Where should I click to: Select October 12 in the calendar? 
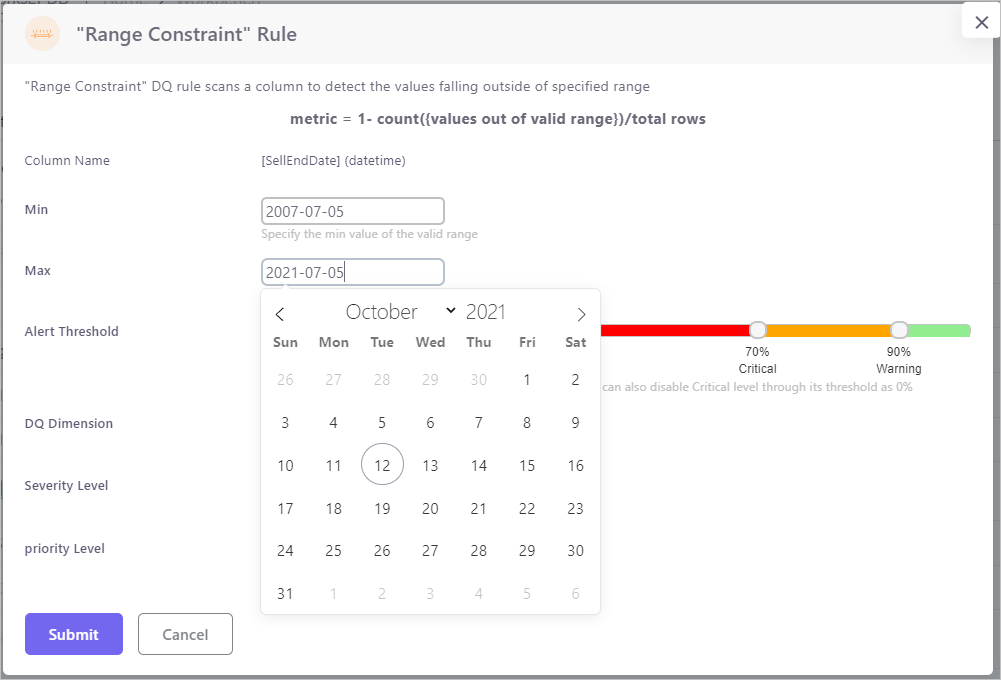pyautogui.click(x=382, y=465)
